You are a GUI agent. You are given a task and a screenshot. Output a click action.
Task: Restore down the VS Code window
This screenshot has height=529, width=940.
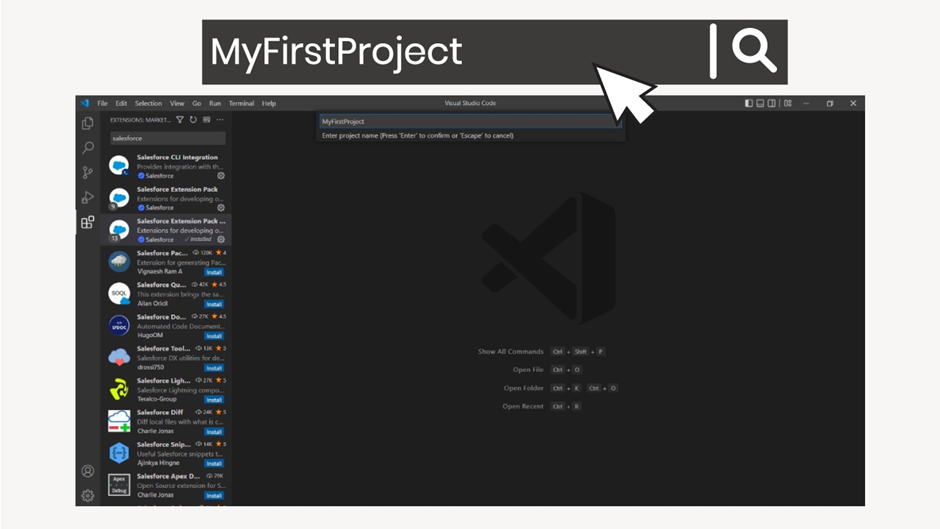point(830,103)
